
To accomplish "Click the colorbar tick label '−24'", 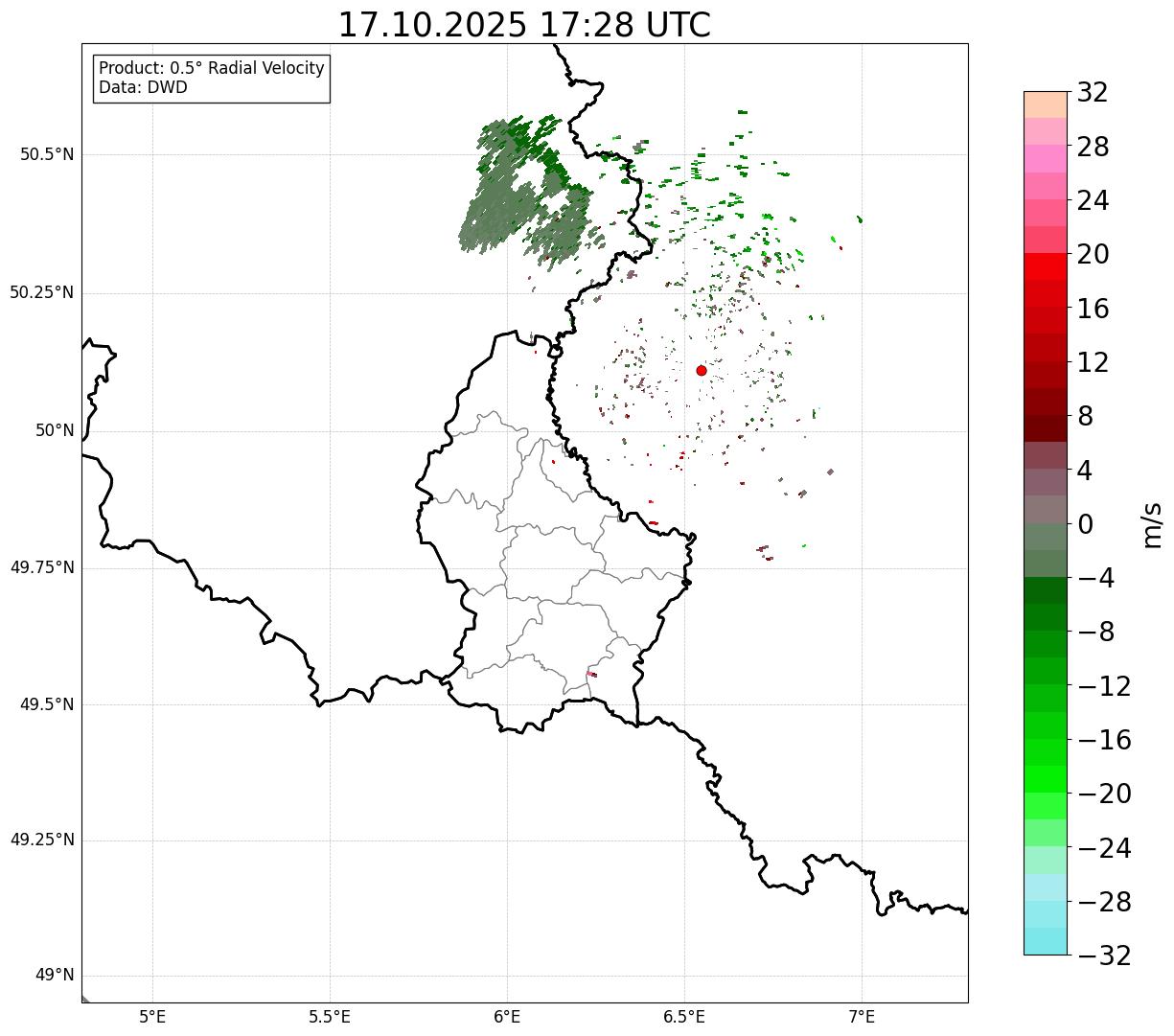I will pos(1104,848).
